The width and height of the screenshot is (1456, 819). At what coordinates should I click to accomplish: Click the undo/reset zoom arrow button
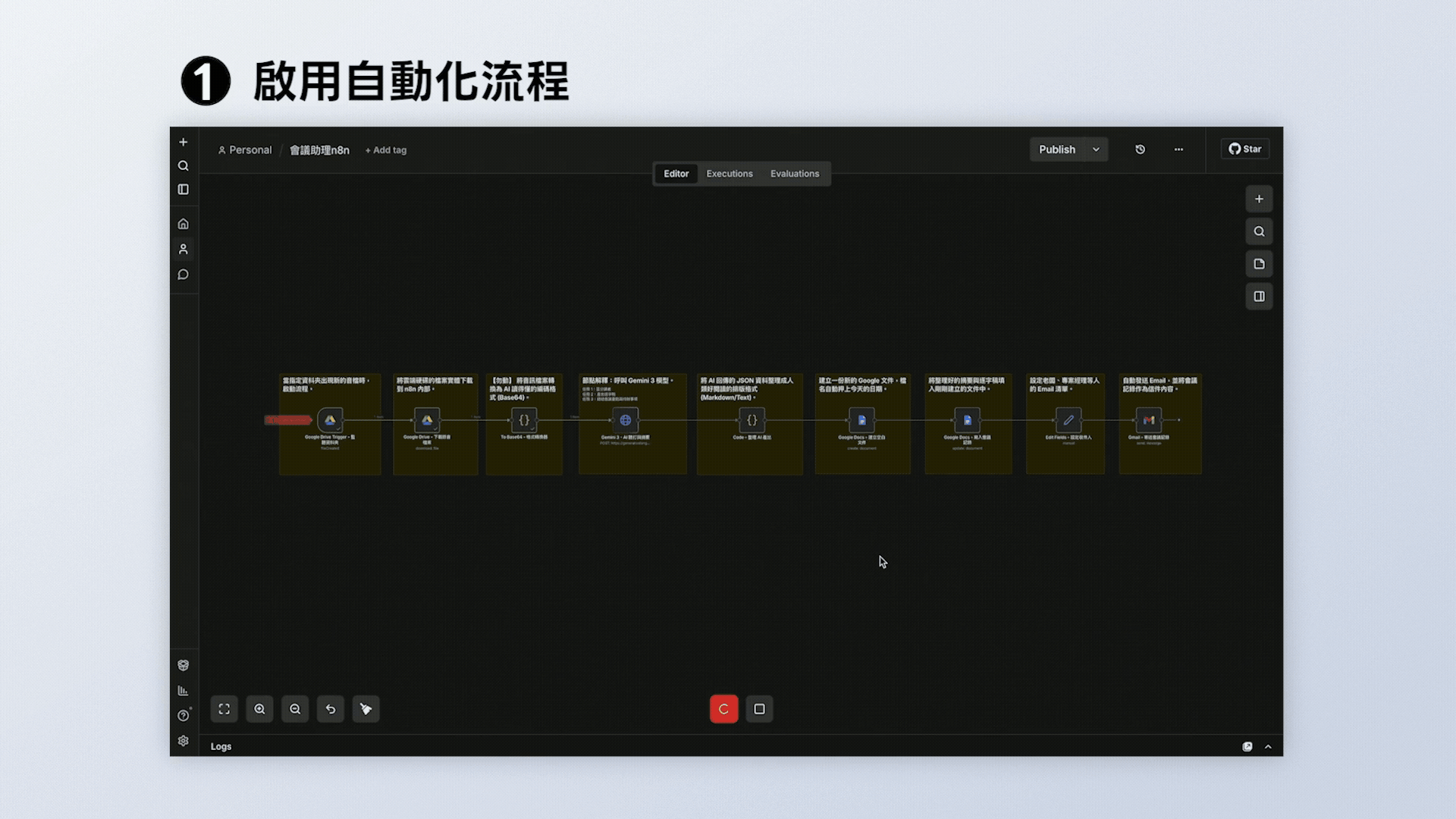[x=331, y=709]
